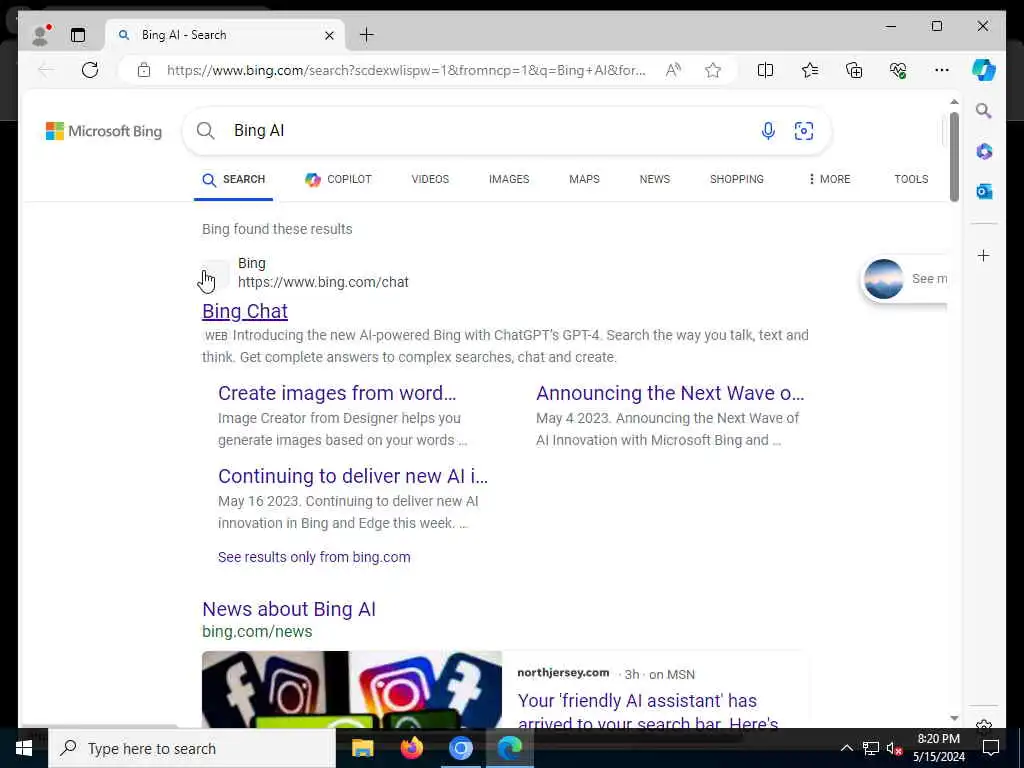Click the scrollbar down arrow
Image resolution: width=1024 pixels, height=768 pixels.
point(954,718)
